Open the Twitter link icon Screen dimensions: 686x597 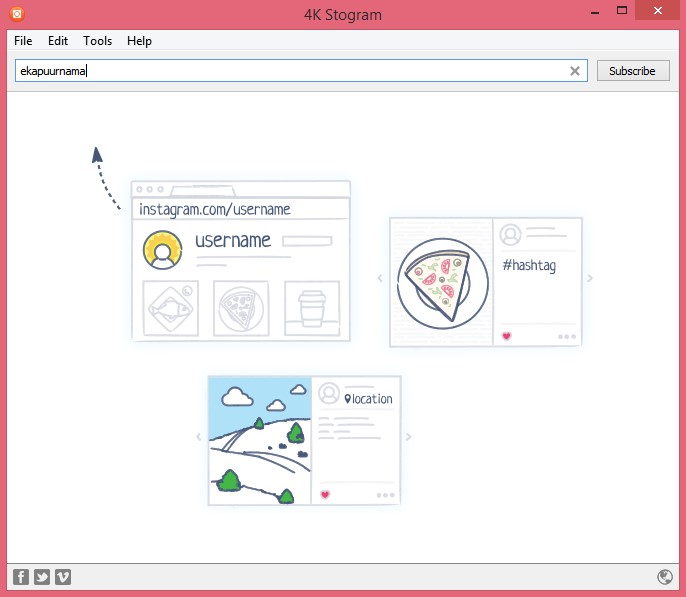[42, 577]
